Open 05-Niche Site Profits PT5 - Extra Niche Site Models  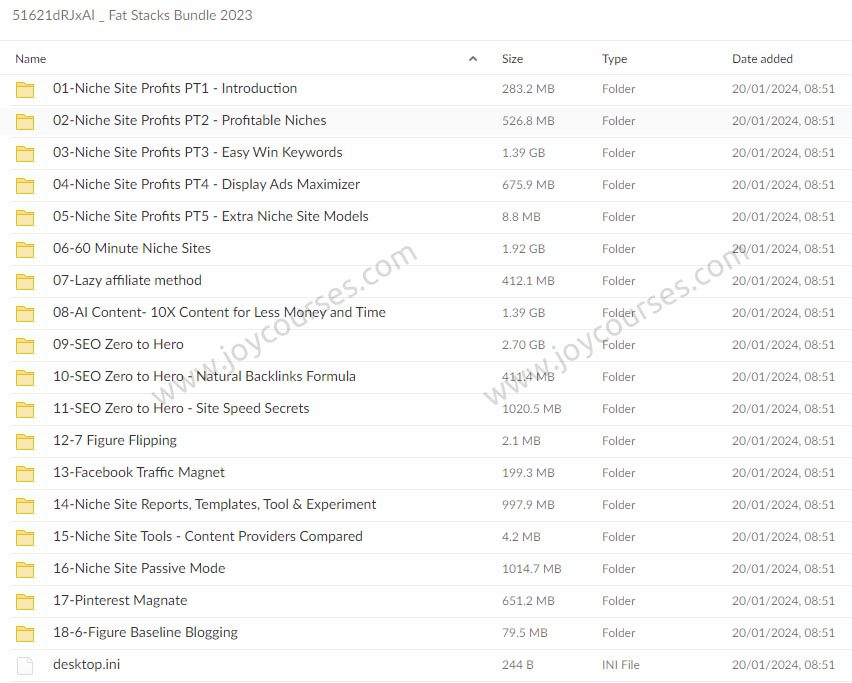coord(211,216)
